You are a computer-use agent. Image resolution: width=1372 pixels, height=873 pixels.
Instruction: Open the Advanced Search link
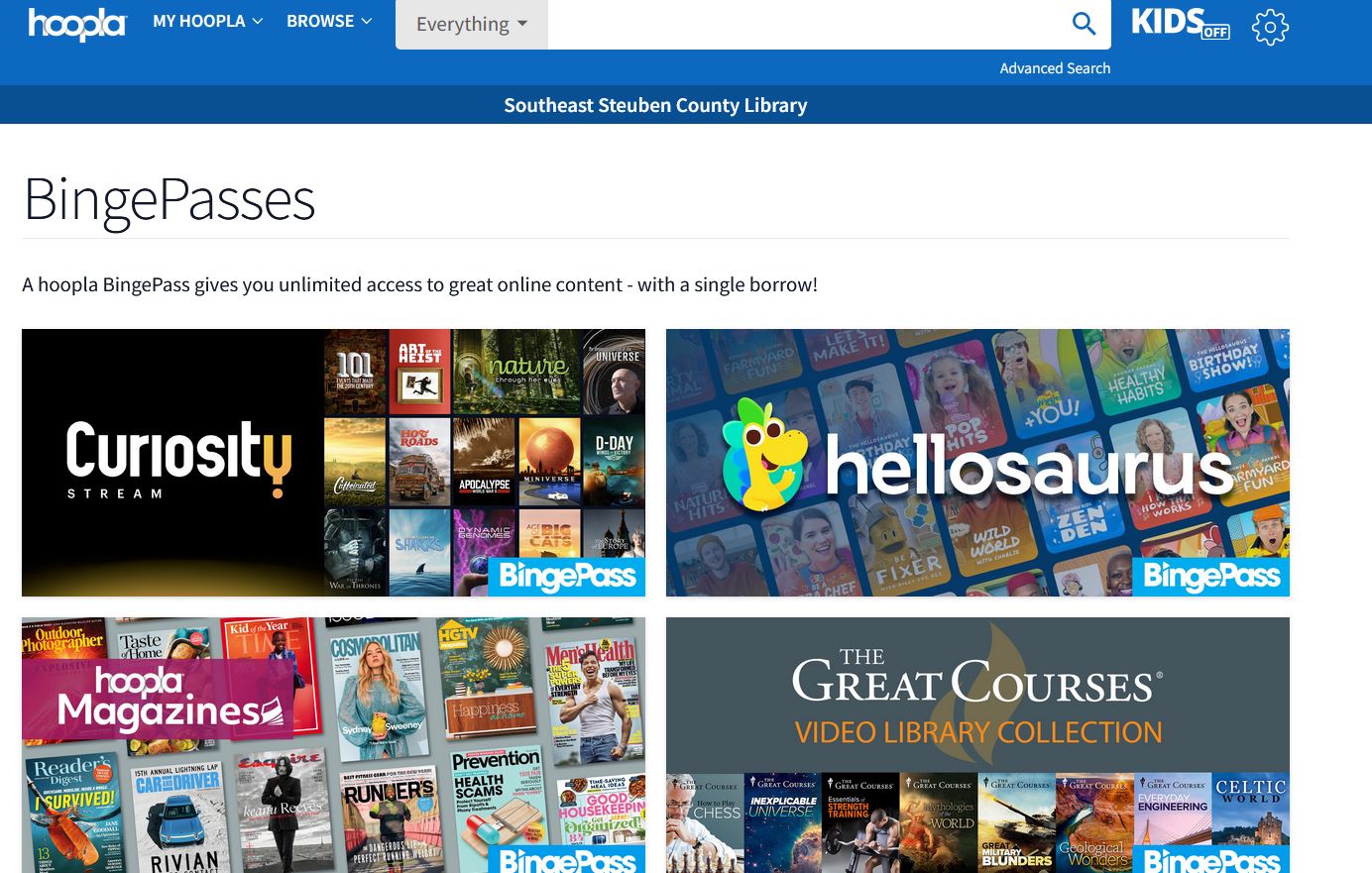point(1054,68)
